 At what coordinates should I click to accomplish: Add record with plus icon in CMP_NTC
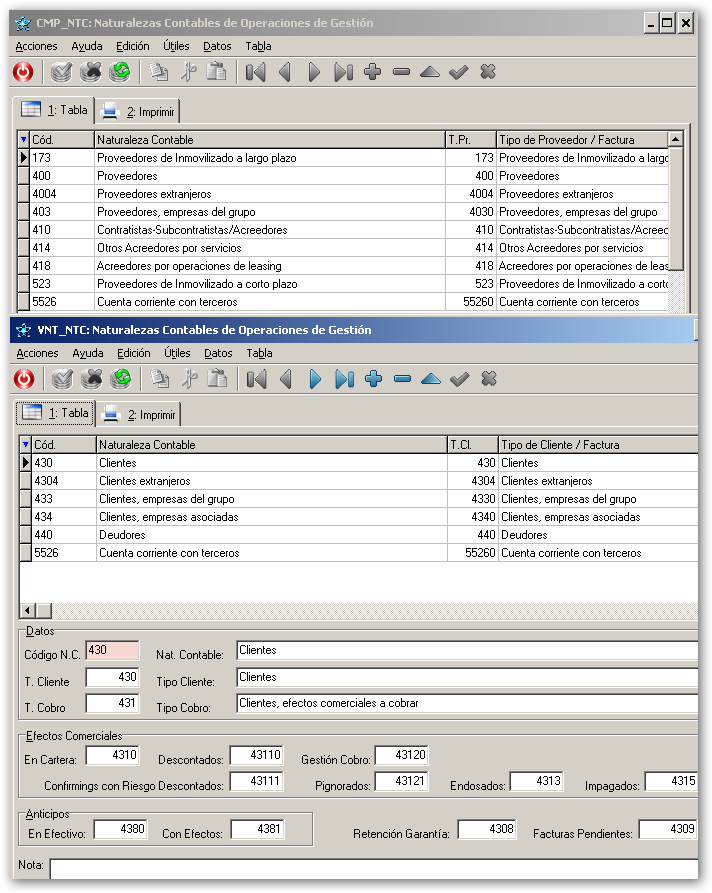[x=373, y=72]
